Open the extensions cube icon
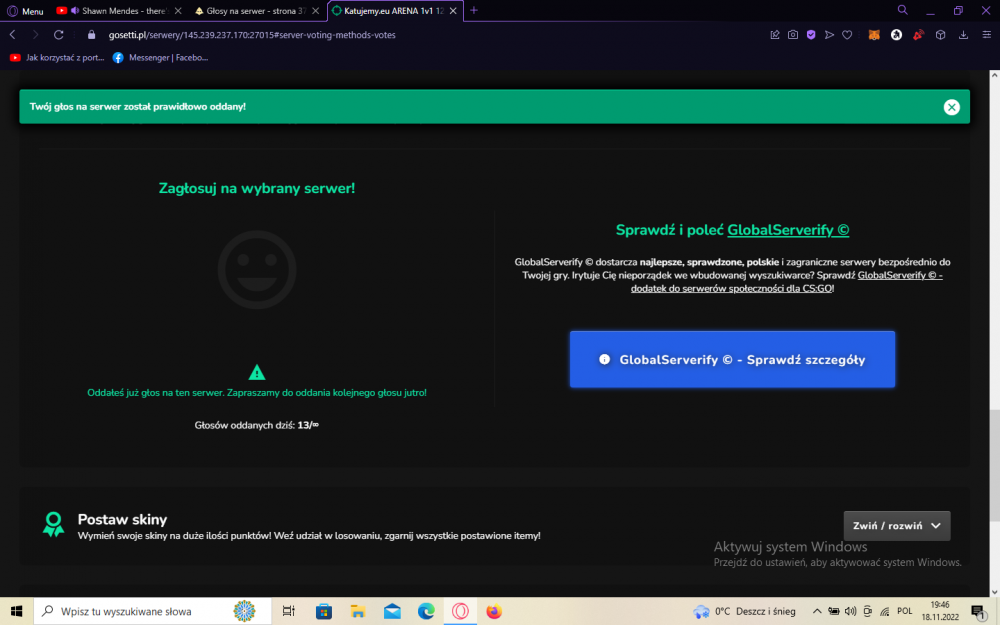This screenshot has width=1000, height=625. [941, 35]
